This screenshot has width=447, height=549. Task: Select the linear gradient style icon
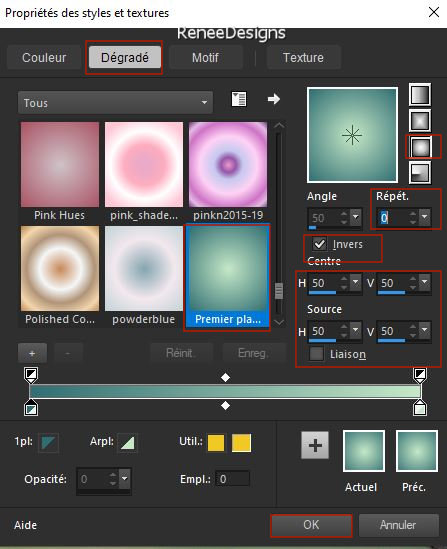click(x=420, y=95)
